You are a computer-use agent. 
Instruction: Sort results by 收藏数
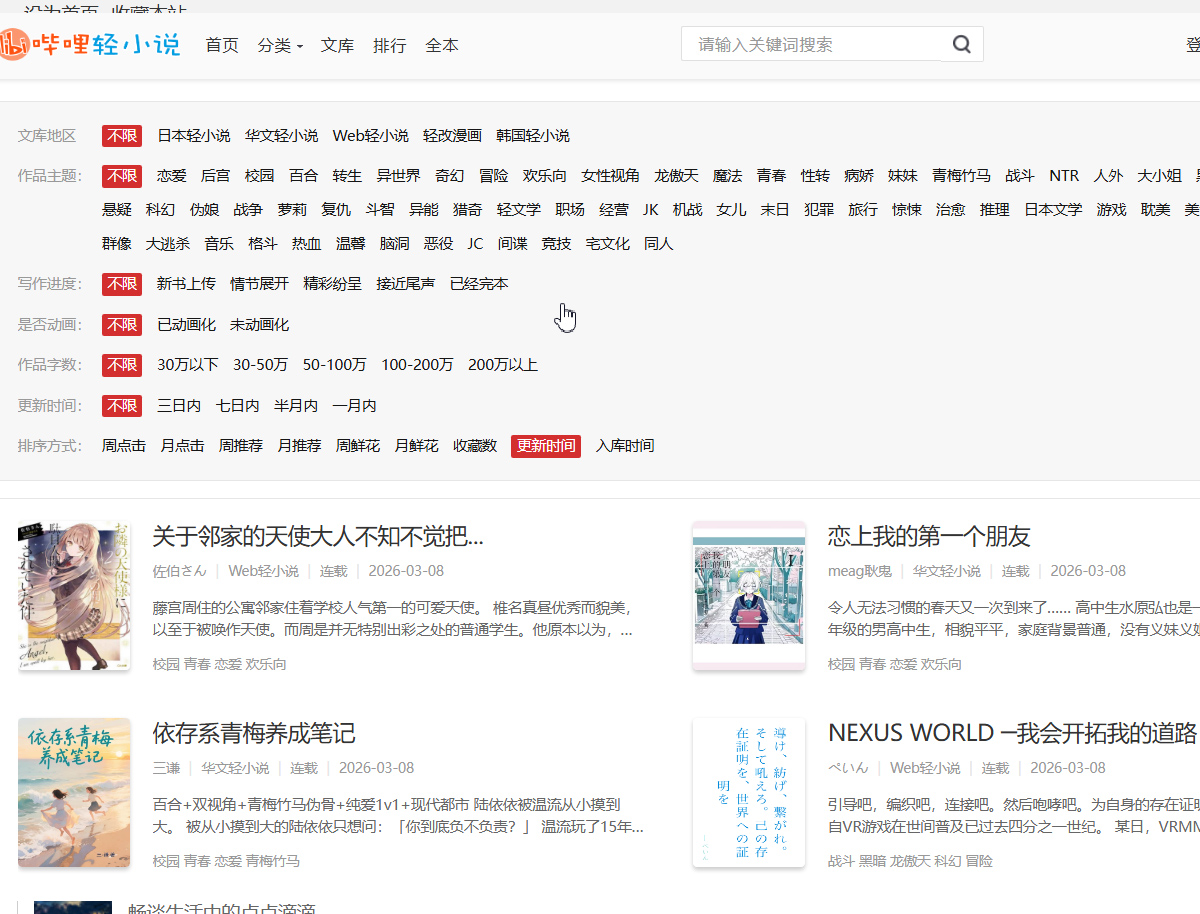pyautogui.click(x=474, y=446)
